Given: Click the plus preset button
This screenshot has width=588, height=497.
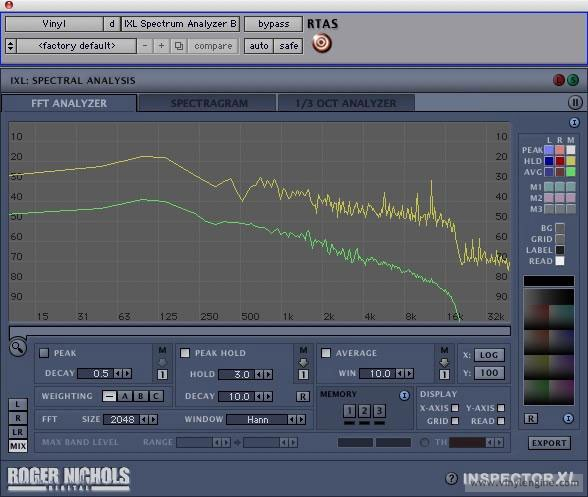Looking at the screenshot, I should pyautogui.click(x=162, y=46).
